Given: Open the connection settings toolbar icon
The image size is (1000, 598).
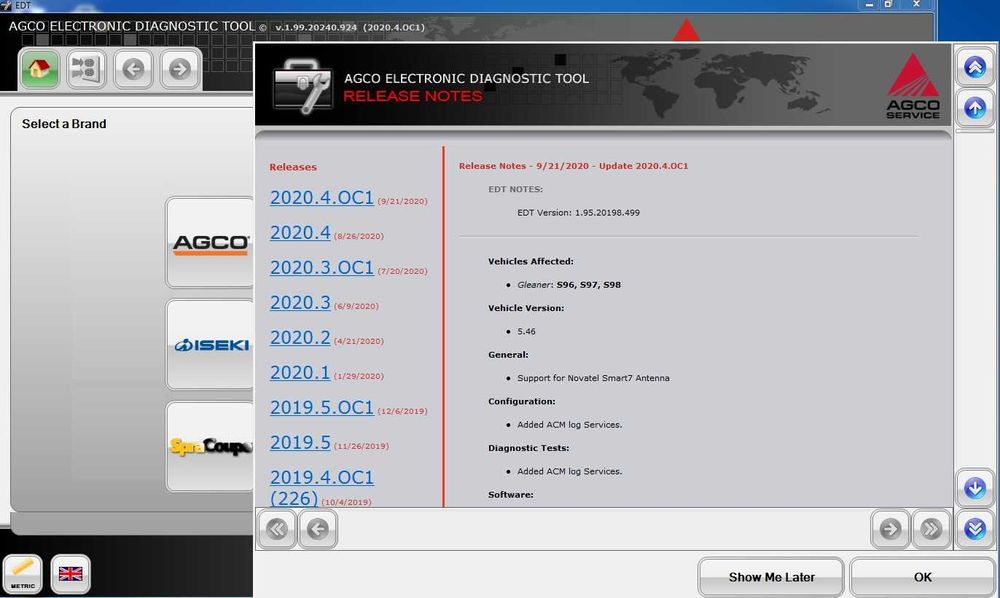Looking at the screenshot, I should (86, 68).
